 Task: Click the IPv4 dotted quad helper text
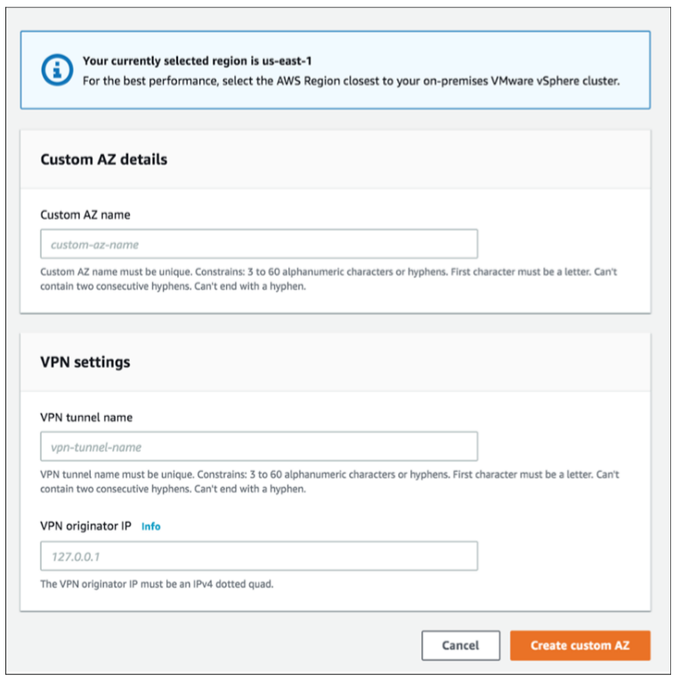pos(157,584)
